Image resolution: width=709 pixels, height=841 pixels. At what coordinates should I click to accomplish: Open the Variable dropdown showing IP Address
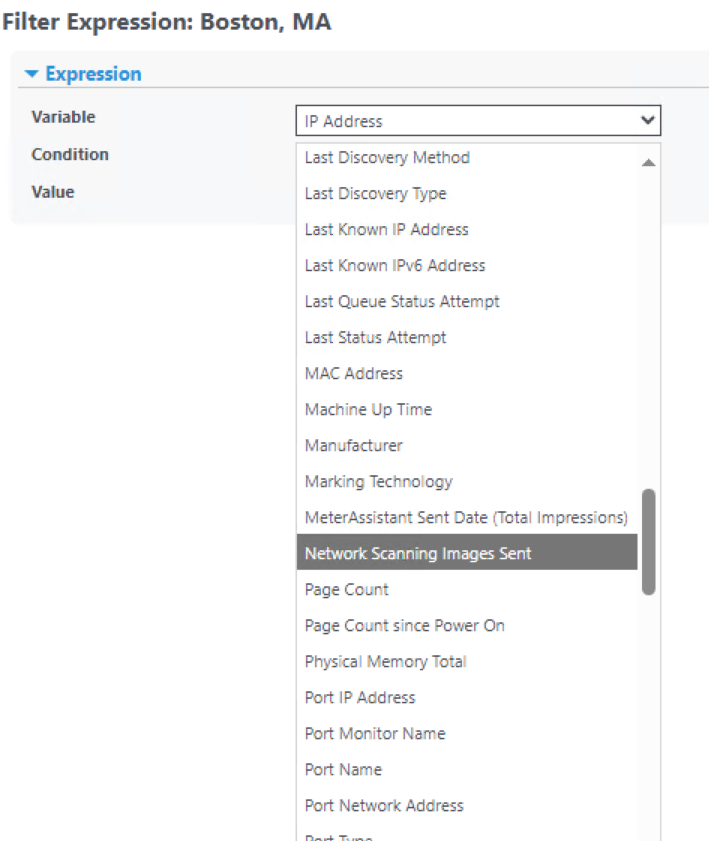(478, 121)
